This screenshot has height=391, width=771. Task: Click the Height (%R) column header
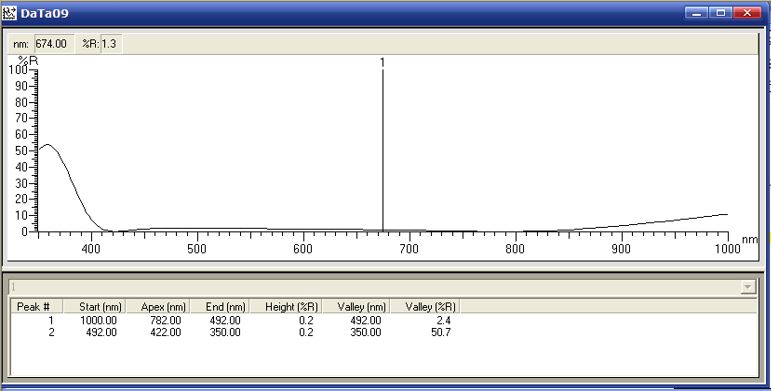286,307
